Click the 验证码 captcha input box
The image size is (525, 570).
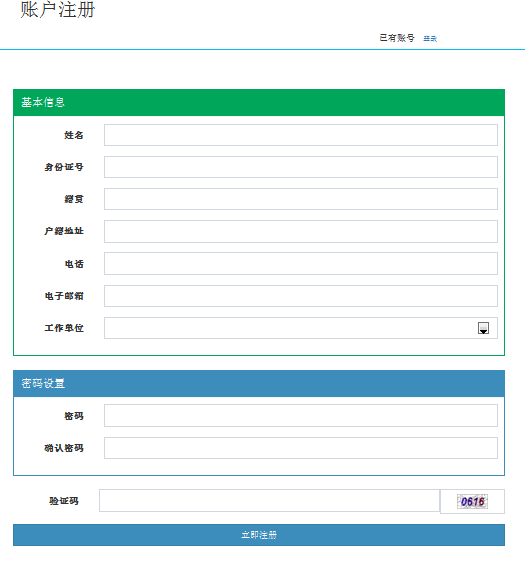pos(269,501)
